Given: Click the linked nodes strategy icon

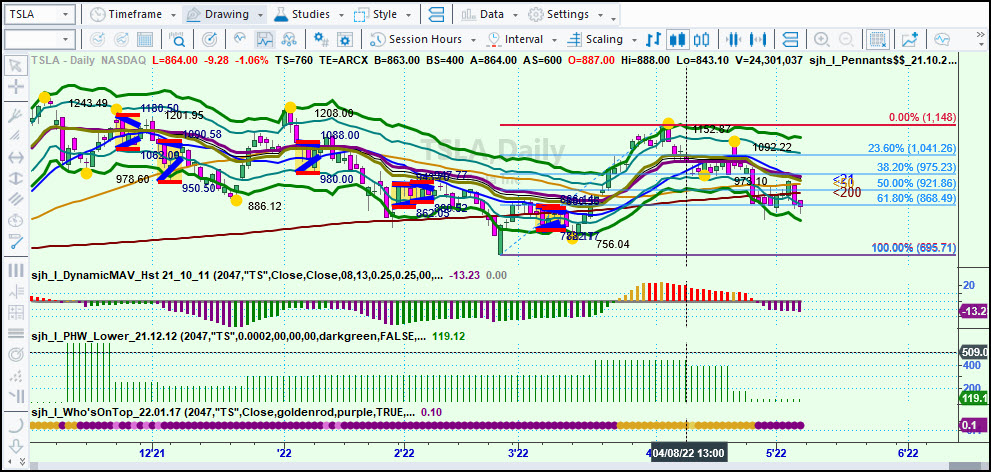Looking at the screenshot, I should [289, 39].
